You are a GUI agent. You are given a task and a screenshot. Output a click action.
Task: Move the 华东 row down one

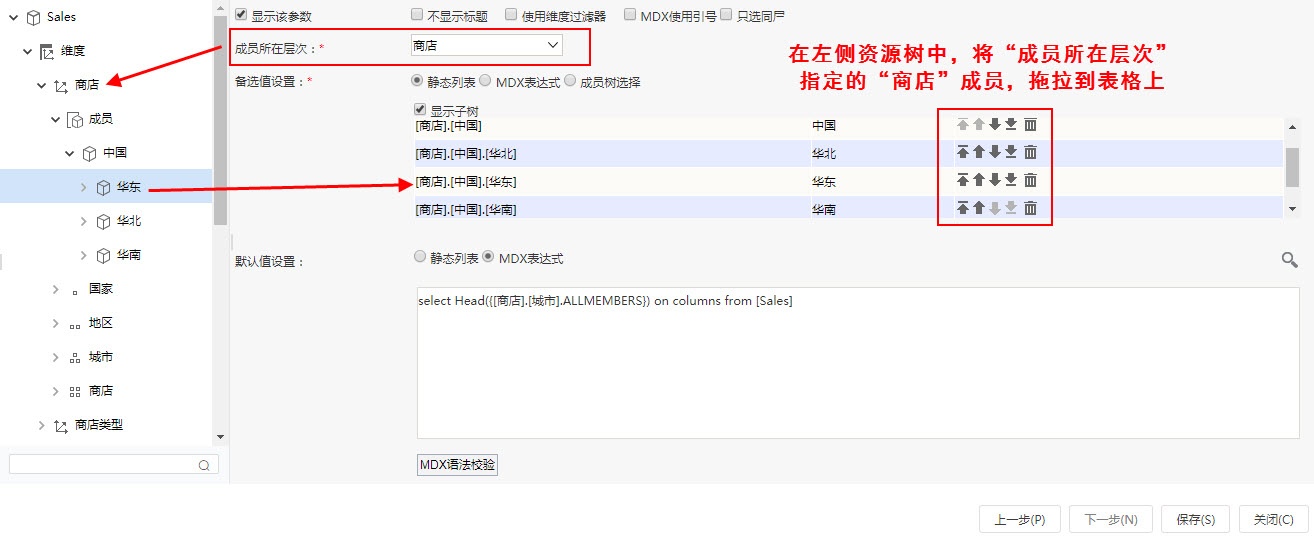coord(994,180)
